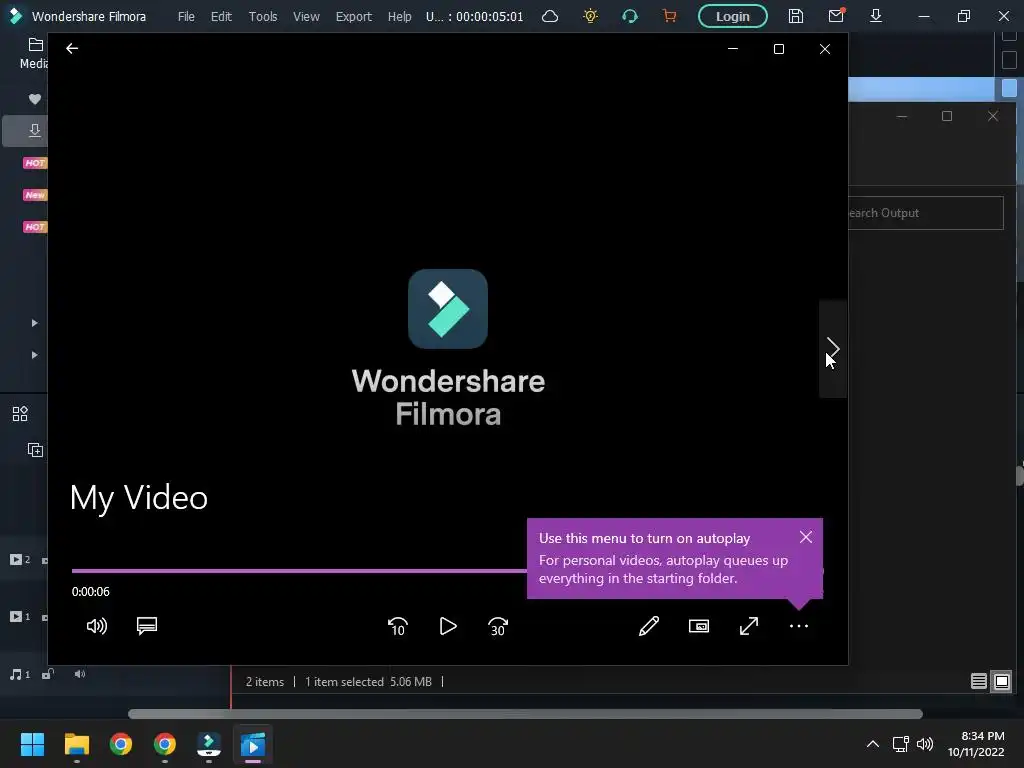Open the Filmora download icon

click(876, 16)
